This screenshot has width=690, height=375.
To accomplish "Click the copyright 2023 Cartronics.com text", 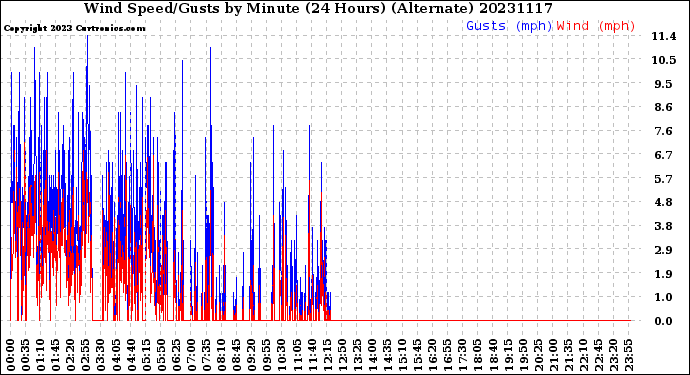I will pyautogui.click(x=74, y=28).
